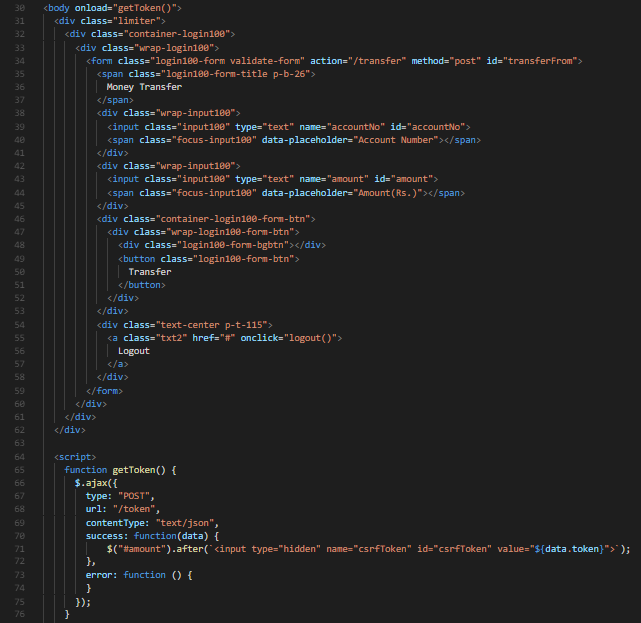Screen dimensions: 641x623
Task: Click the "Logout" text on line 56
Action: pyautogui.click(x=134, y=351)
